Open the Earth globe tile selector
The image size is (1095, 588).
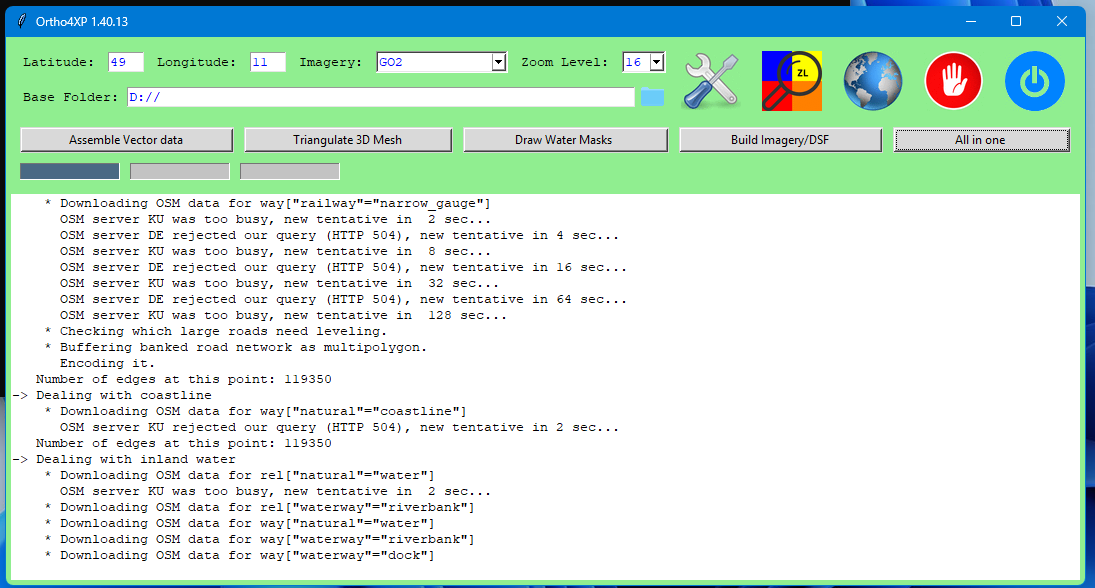(873, 81)
